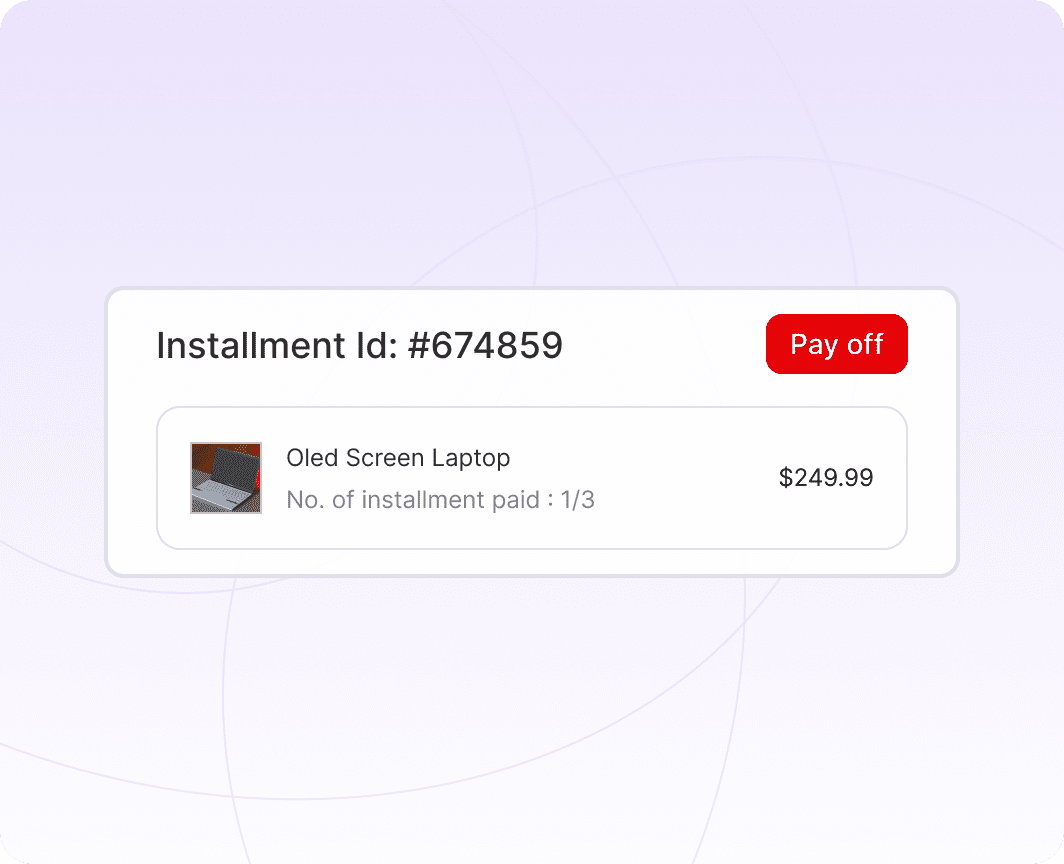Click the installment count text reading 1/3

(x=578, y=500)
